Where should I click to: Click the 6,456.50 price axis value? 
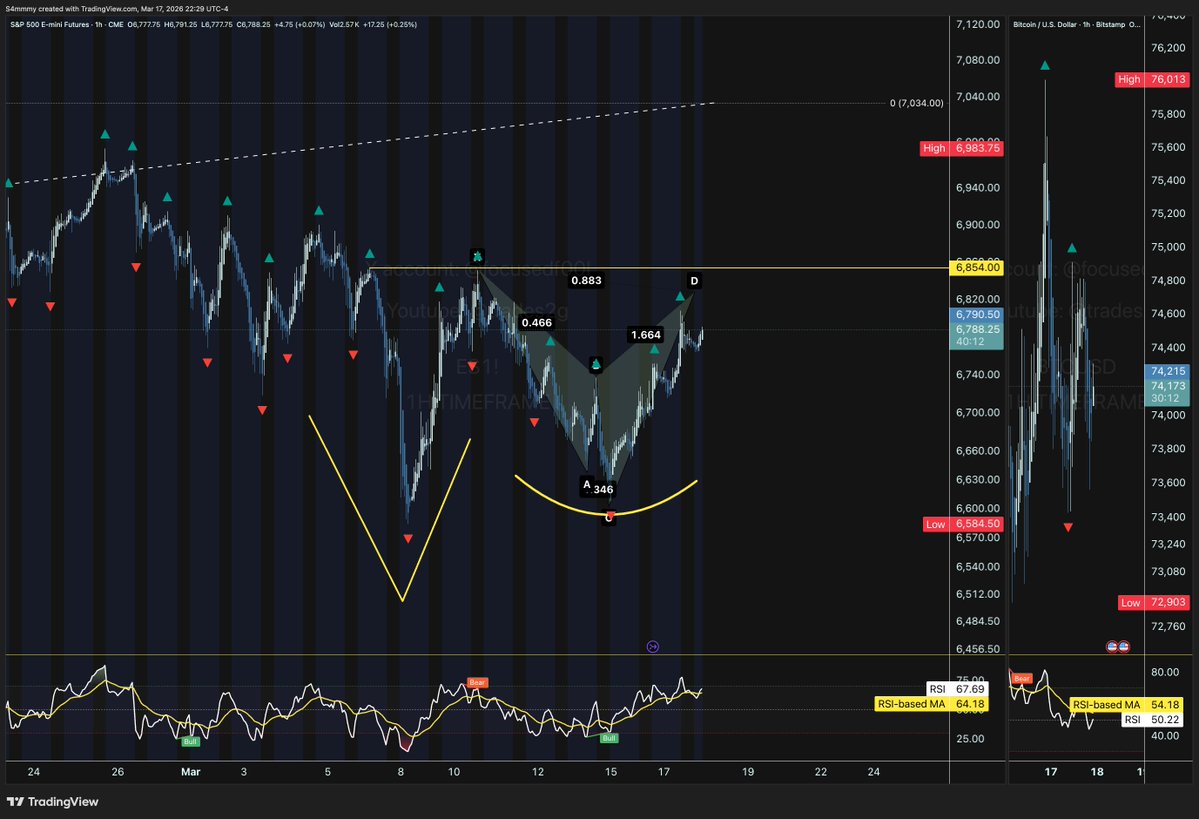coord(977,648)
